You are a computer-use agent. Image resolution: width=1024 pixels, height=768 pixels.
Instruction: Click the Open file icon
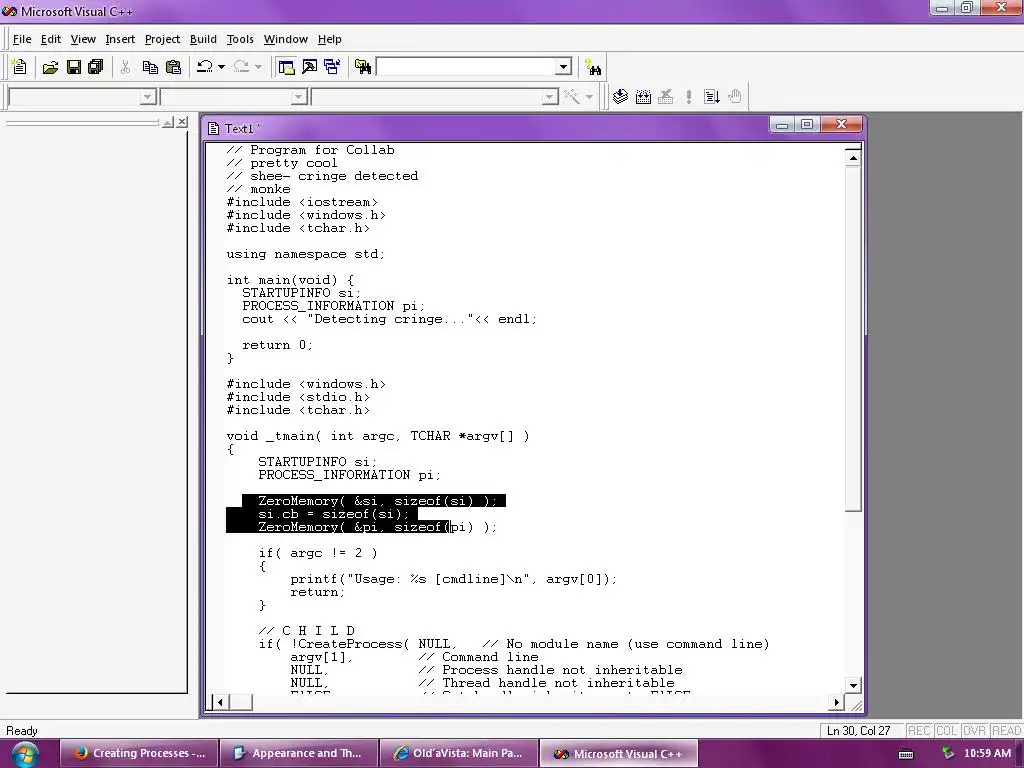pyautogui.click(x=50, y=67)
